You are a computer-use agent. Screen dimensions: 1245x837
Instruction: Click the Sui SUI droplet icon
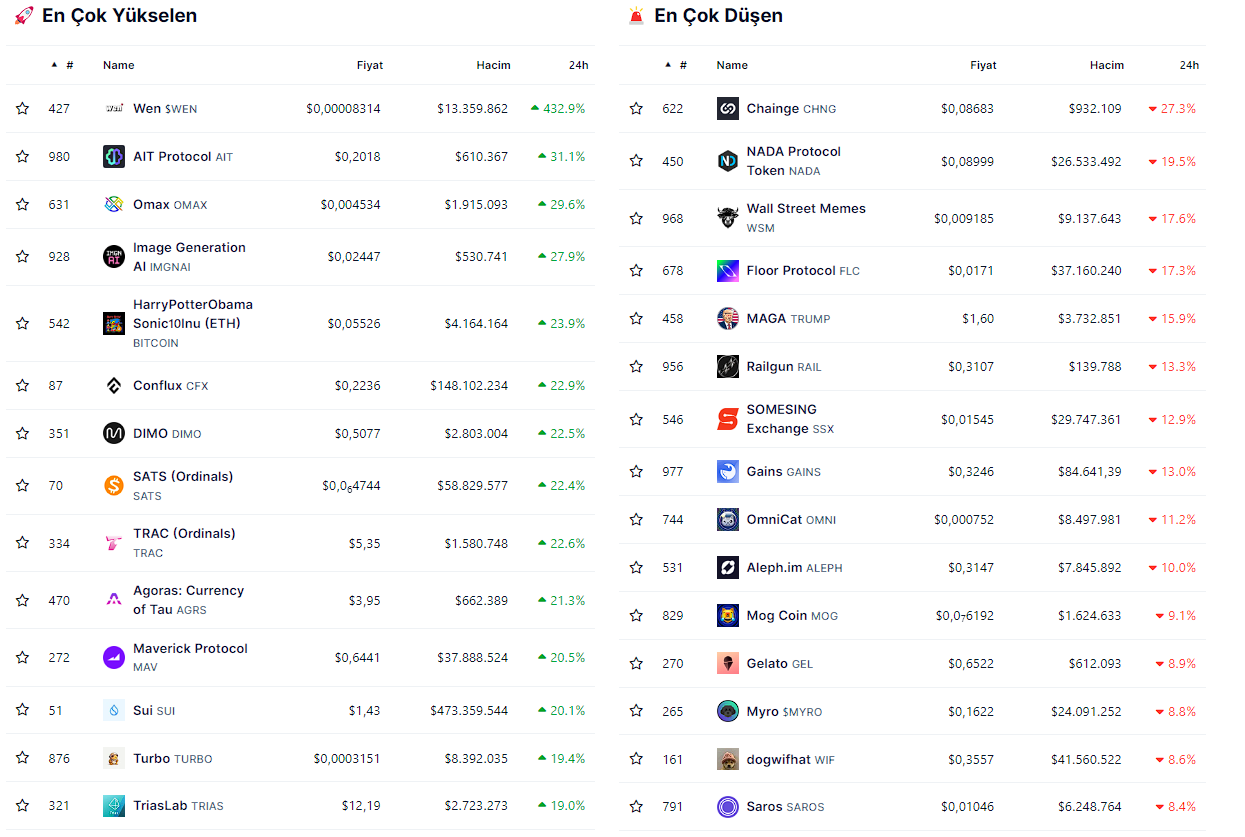pyautogui.click(x=114, y=711)
